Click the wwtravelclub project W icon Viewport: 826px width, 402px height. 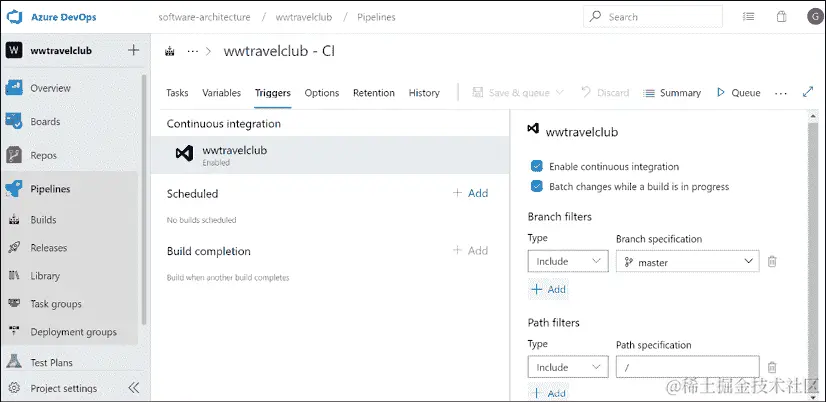point(14,51)
